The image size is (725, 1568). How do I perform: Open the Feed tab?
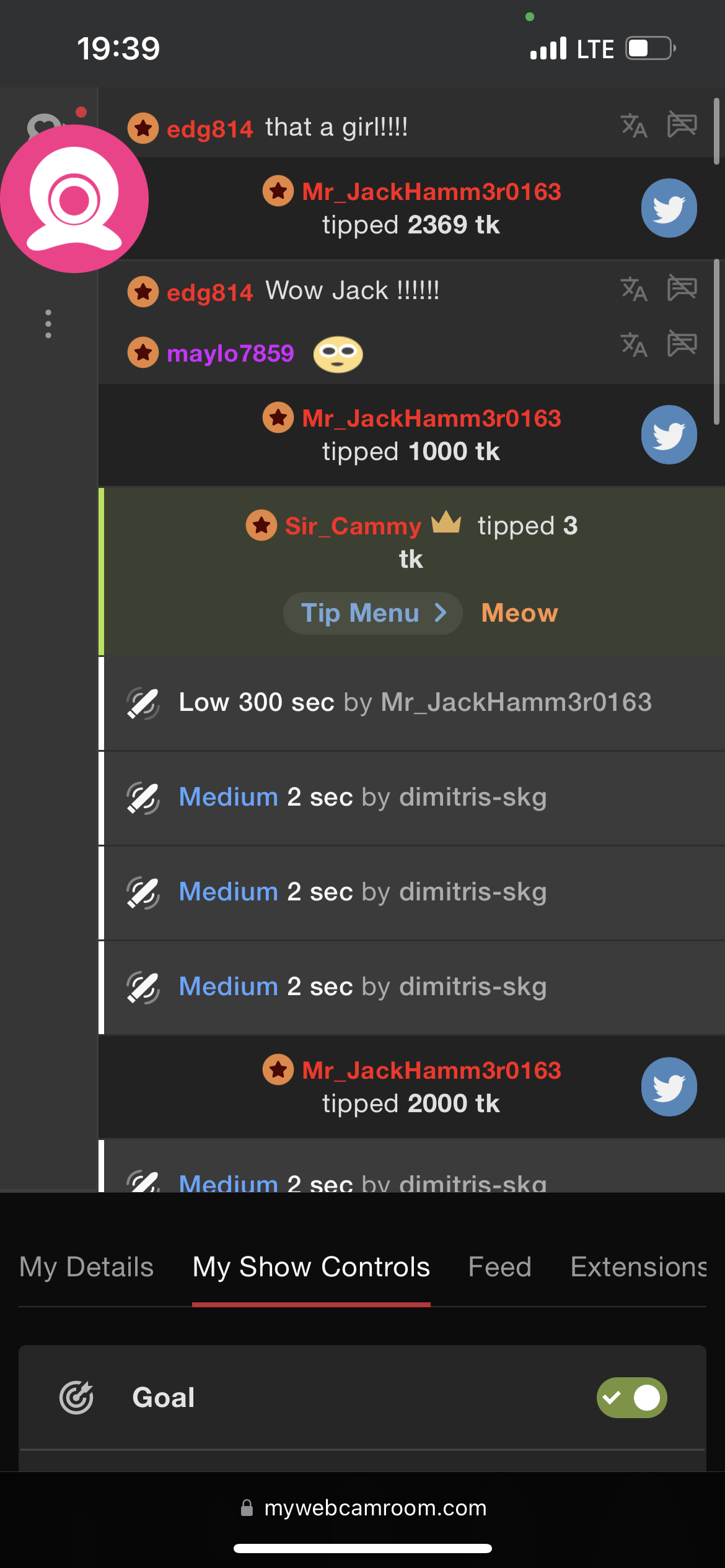pos(499,1267)
